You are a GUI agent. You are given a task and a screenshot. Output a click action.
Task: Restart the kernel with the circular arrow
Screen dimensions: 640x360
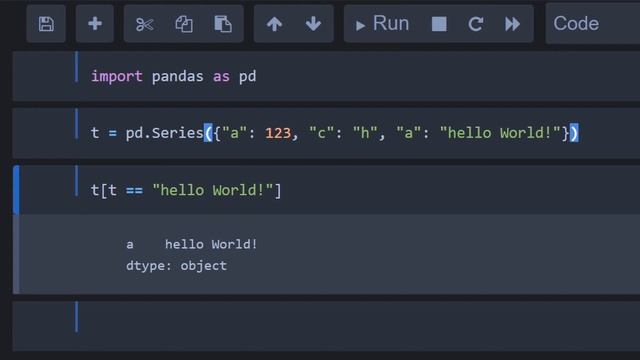(476, 24)
